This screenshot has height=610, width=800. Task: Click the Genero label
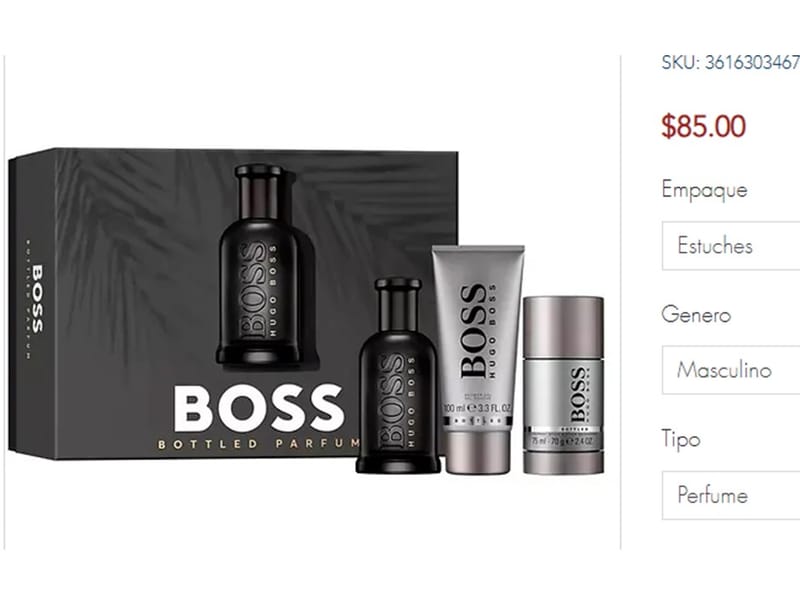point(696,314)
